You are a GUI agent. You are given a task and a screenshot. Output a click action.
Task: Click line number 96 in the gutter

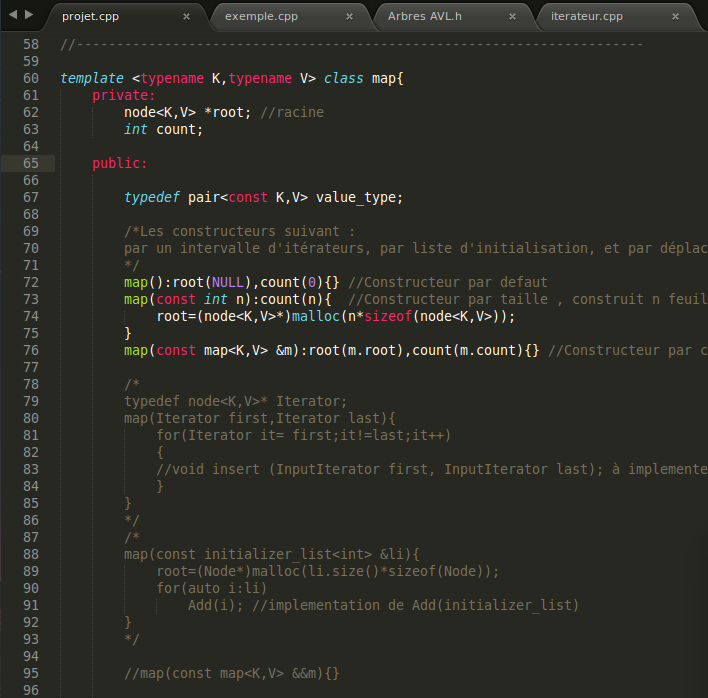point(30,691)
